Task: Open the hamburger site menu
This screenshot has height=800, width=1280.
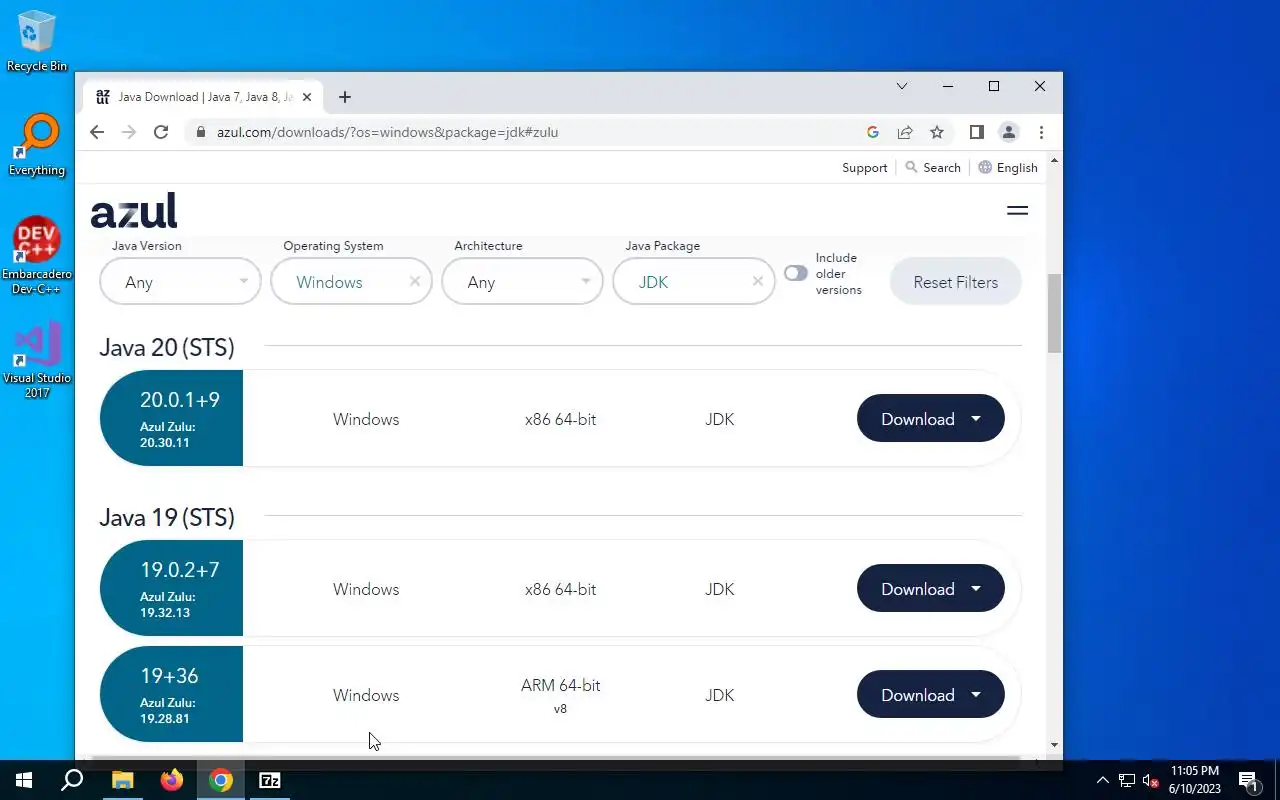Action: click(x=1017, y=210)
